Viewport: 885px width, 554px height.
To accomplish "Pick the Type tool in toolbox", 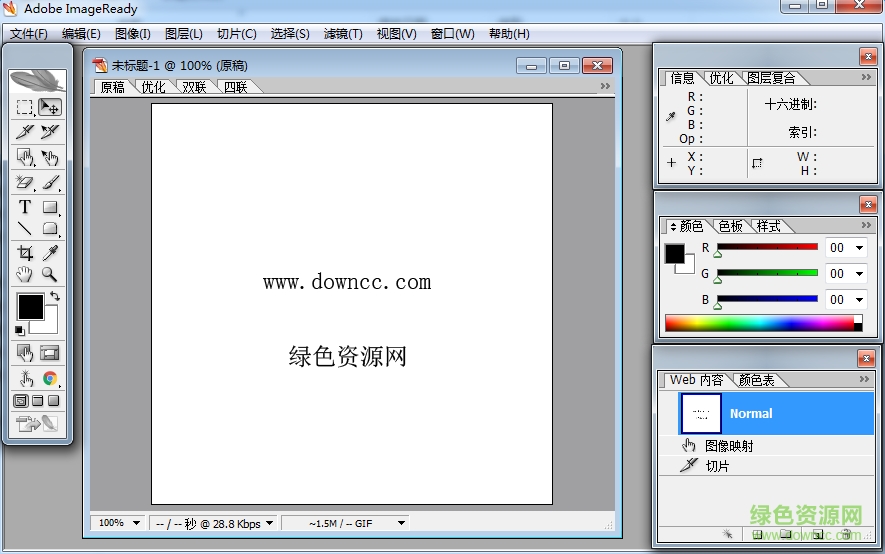I will pos(25,207).
